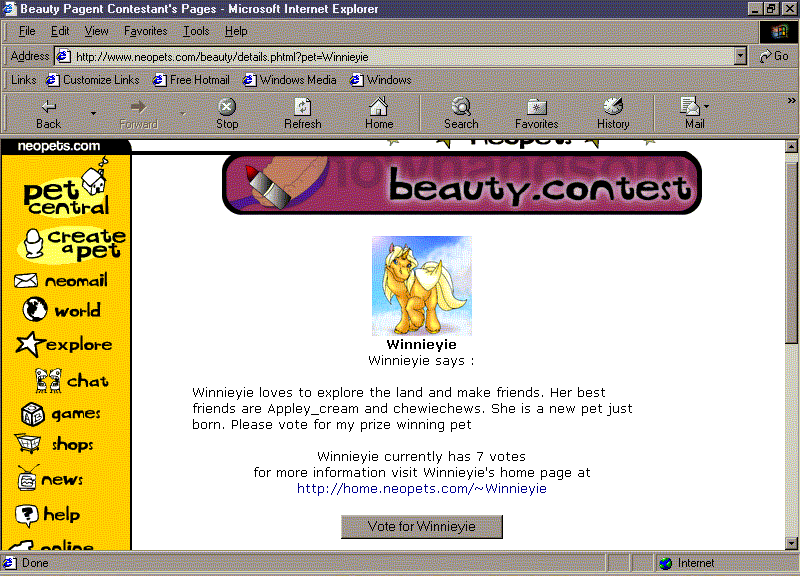Open the Tools menu
Image resolution: width=800 pixels, height=576 pixels.
click(x=196, y=31)
